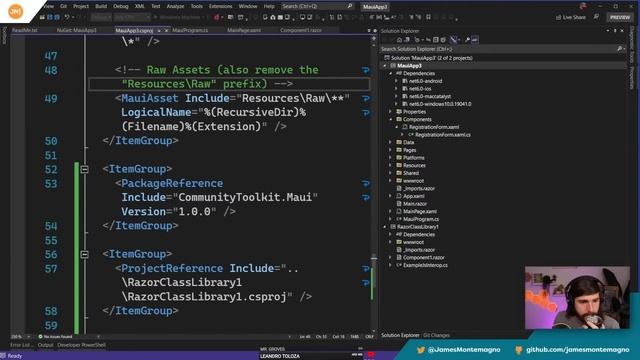Switch to the Component1.razor tab
The height and width of the screenshot is (360, 640).
(x=301, y=30)
